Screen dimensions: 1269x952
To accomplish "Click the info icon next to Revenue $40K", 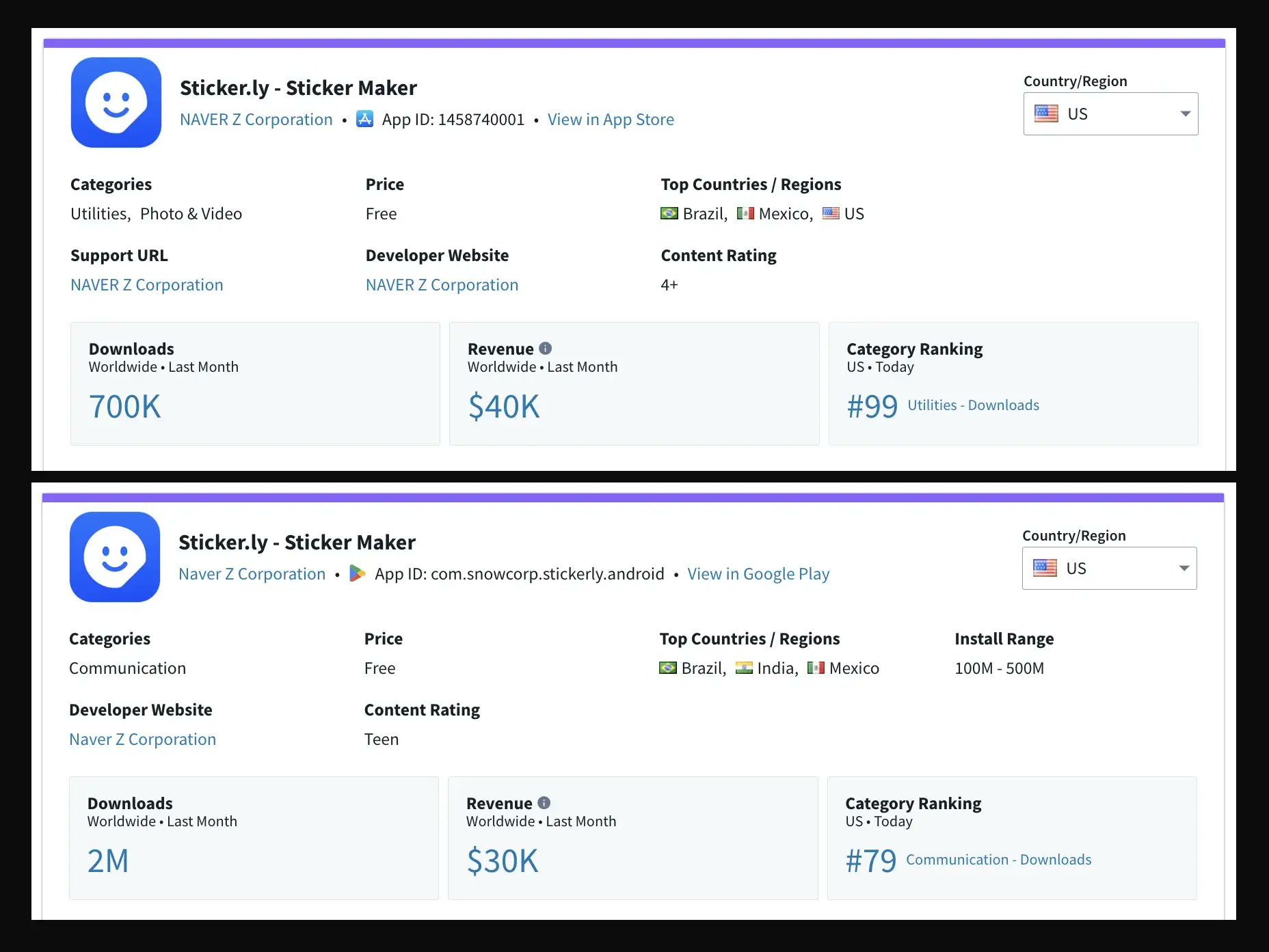I will 545,349.
